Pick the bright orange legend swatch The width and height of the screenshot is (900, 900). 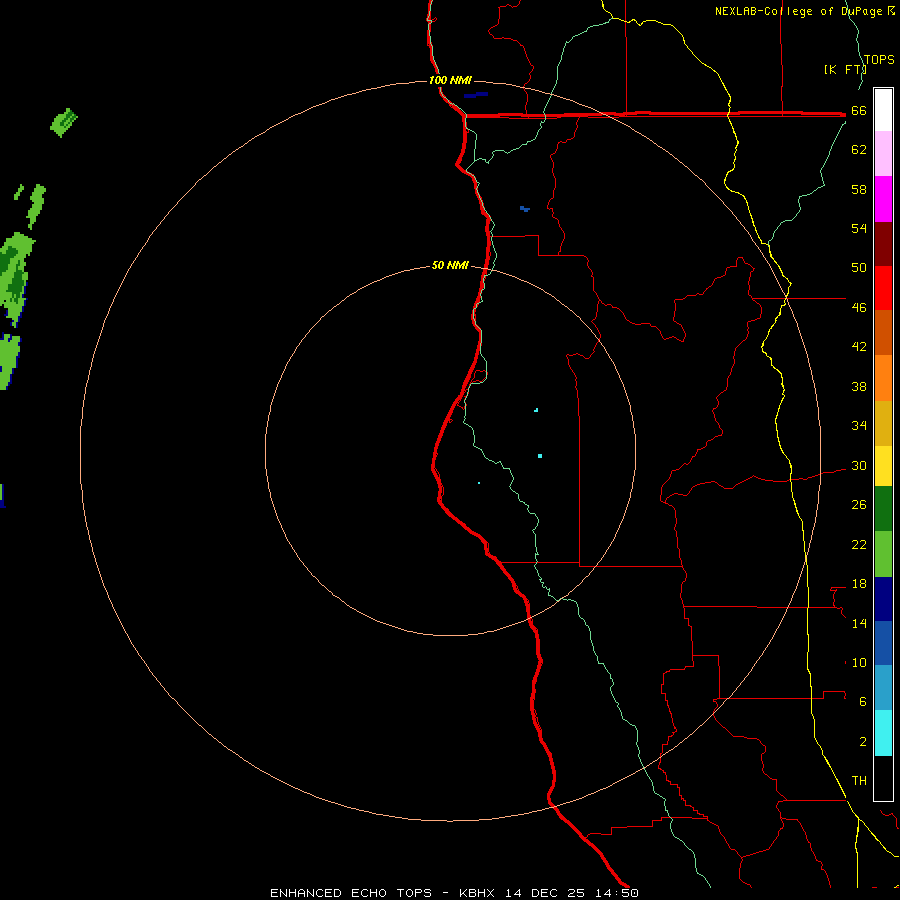pyautogui.click(x=883, y=378)
